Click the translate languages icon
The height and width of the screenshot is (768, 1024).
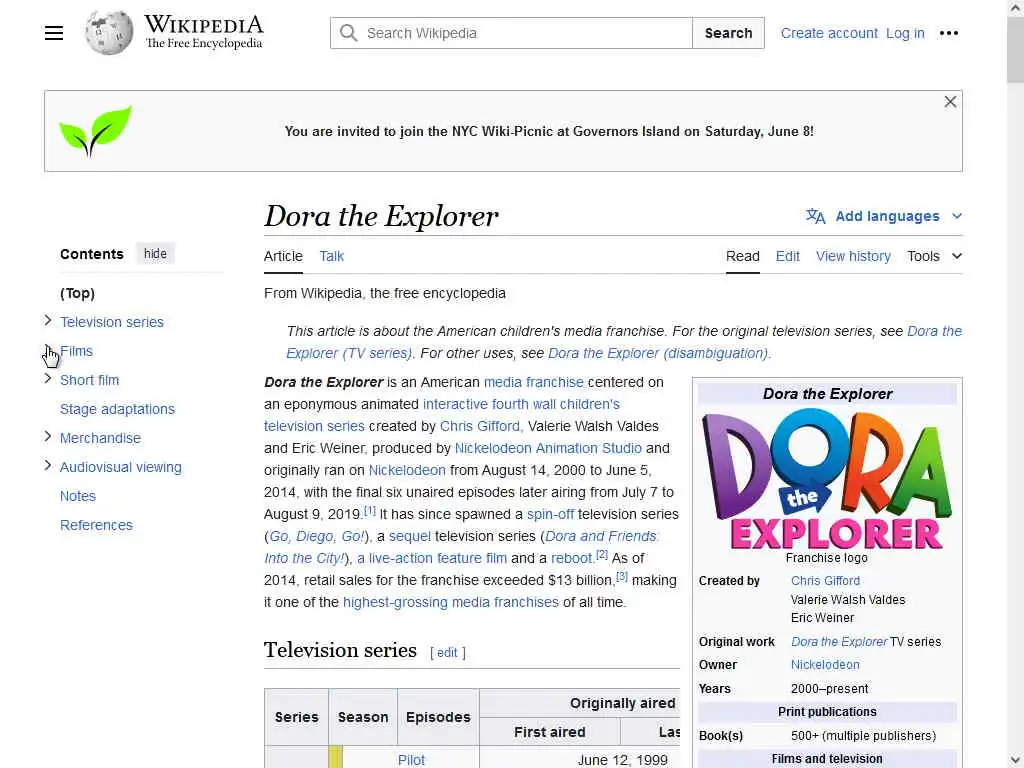click(x=815, y=216)
